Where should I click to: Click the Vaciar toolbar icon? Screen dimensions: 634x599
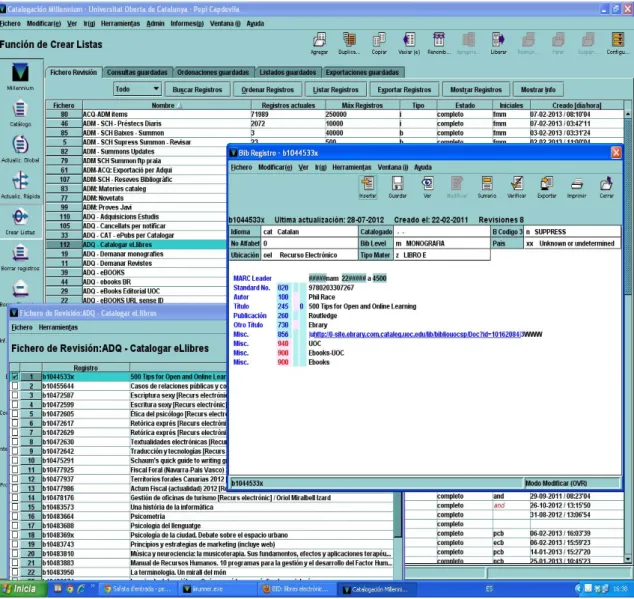(x=409, y=43)
